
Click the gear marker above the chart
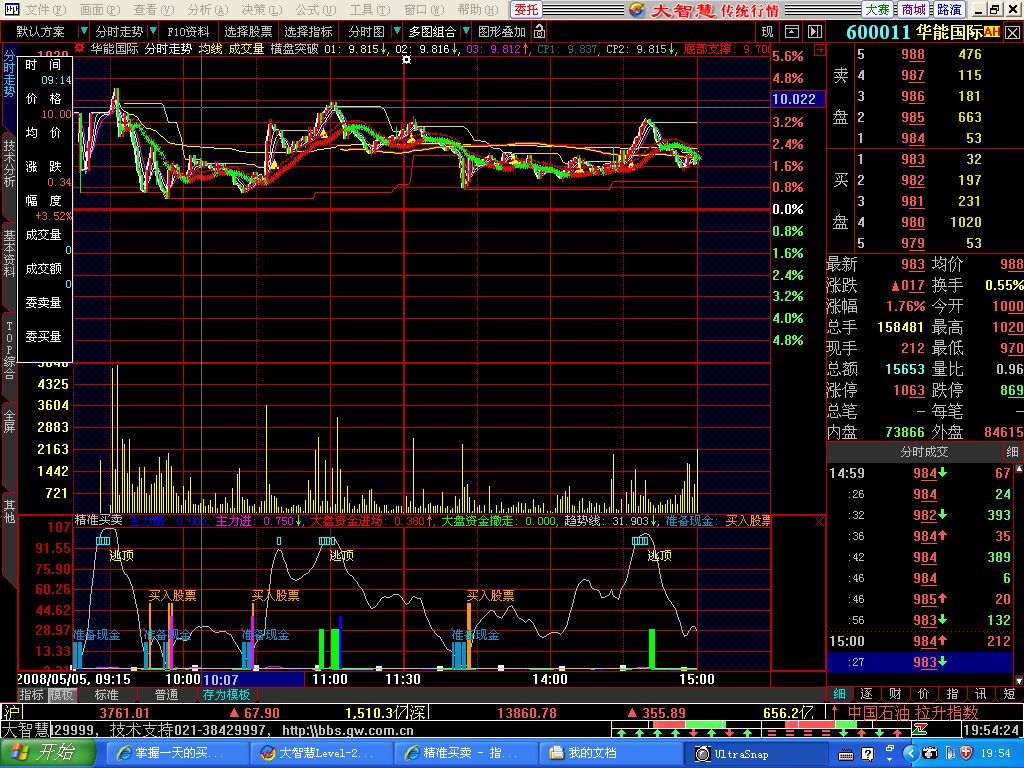coord(406,60)
